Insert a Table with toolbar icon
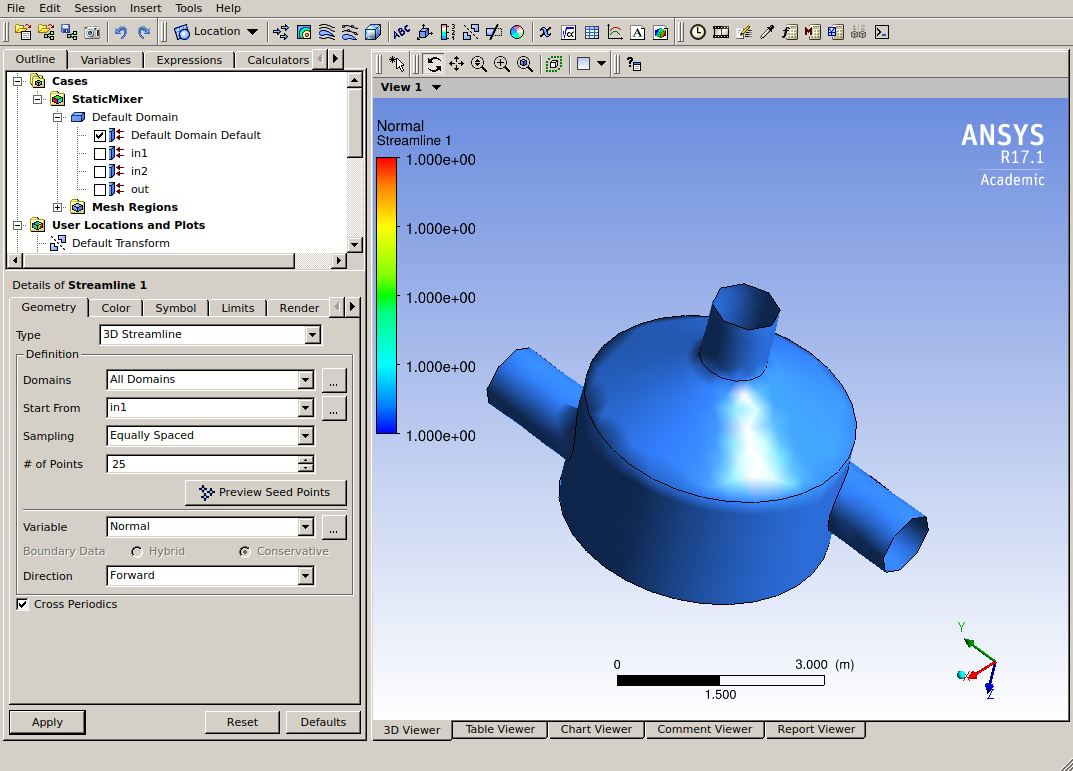The width and height of the screenshot is (1073, 771). point(592,32)
